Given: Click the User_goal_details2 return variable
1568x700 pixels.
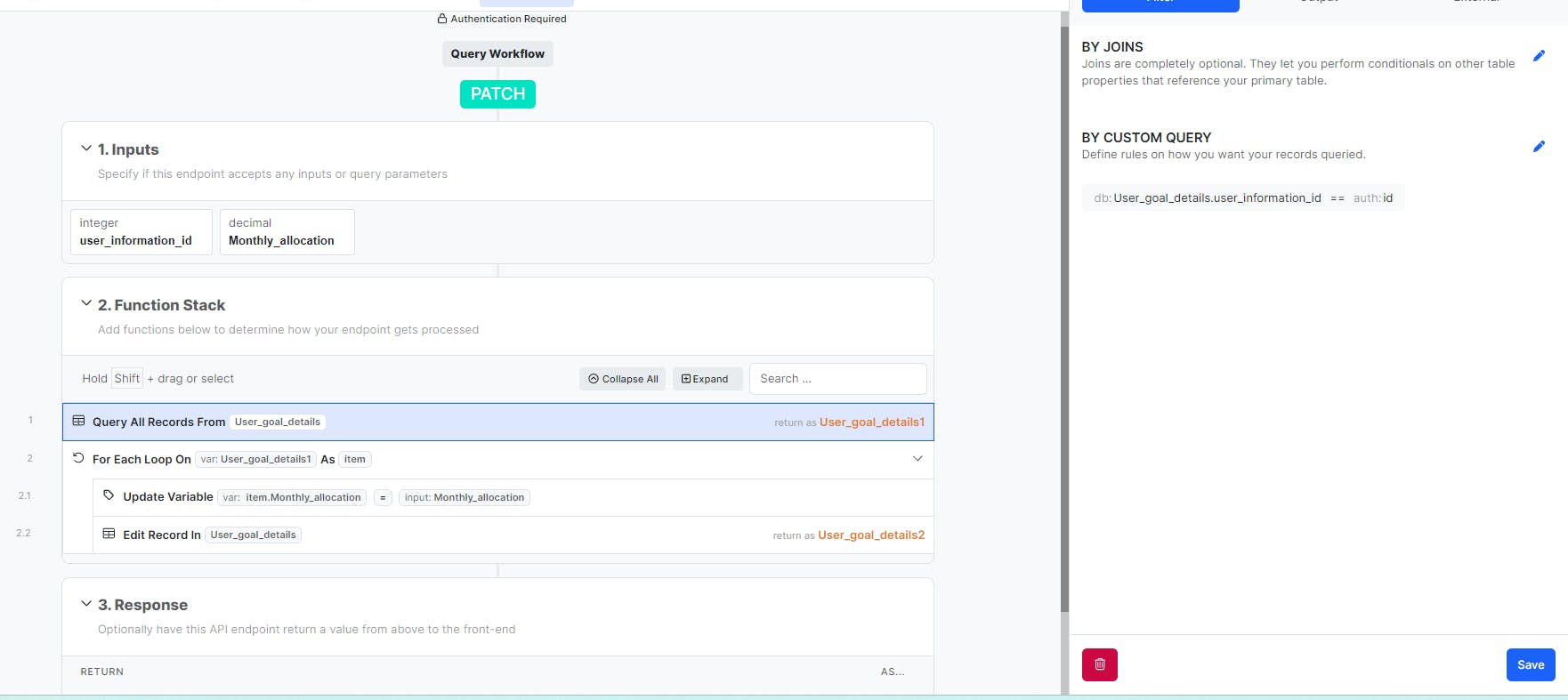Looking at the screenshot, I should click(871, 535).
